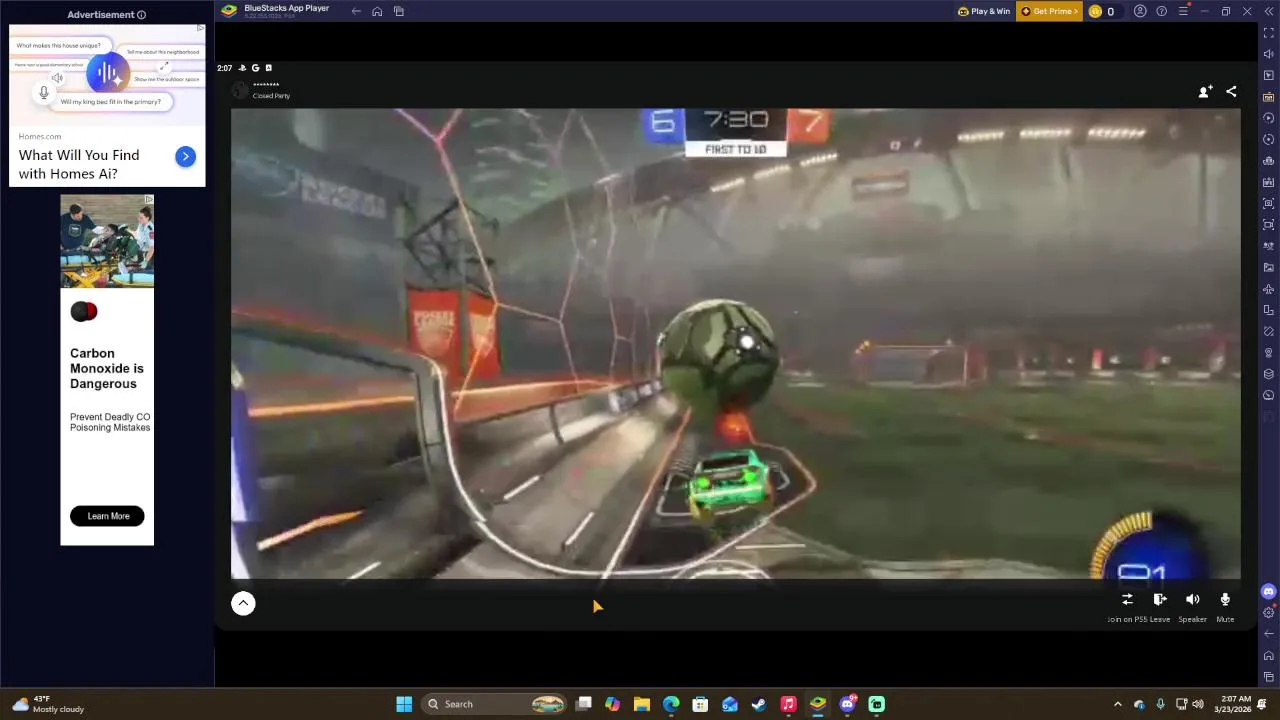Image resolution: width=1280 pixels, height=720 pixels.
Task: Open File Explorer from the taskbar
Action: 642,704
